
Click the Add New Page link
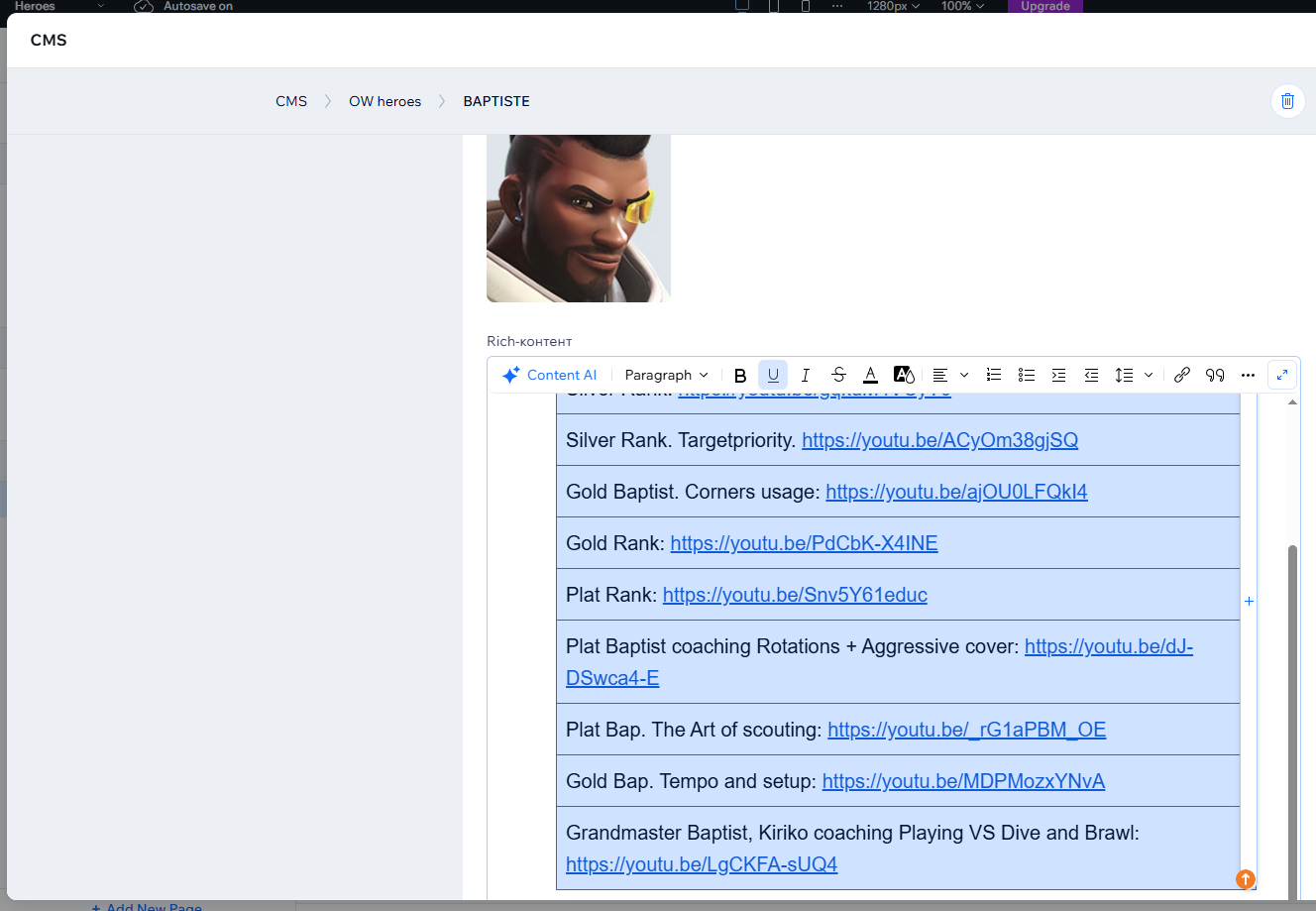[x=147, y=906]
